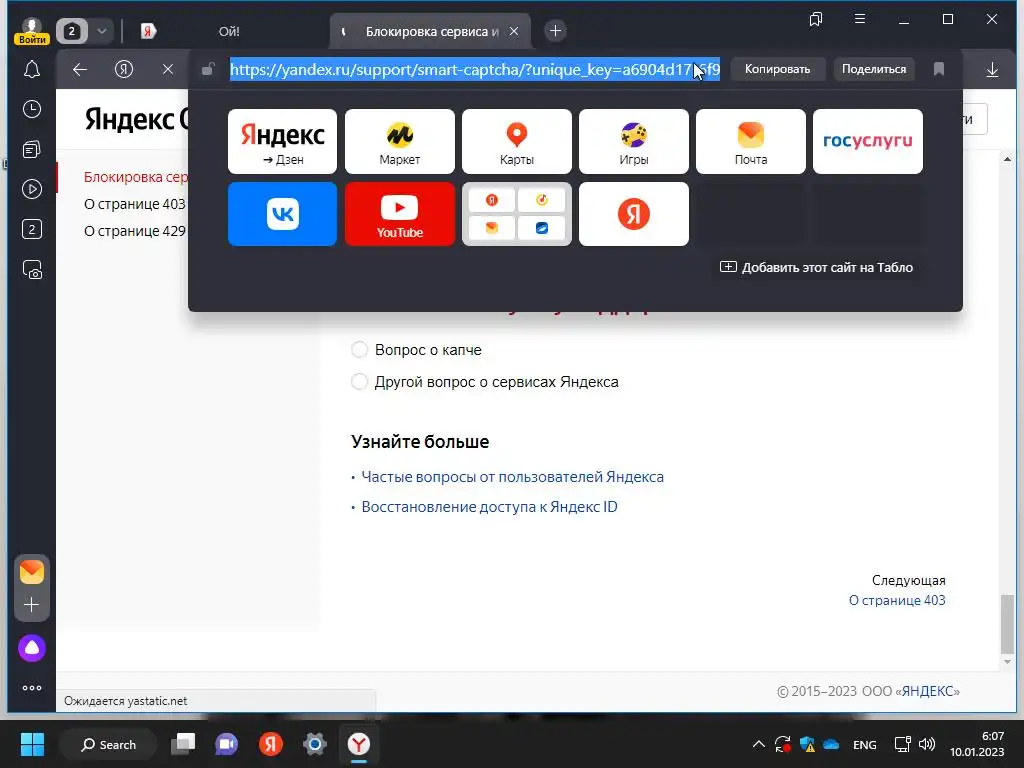Click Добавить этот сайт на Табло
Viewport: 1024px width, 768px height.
(x=816, y=267)
